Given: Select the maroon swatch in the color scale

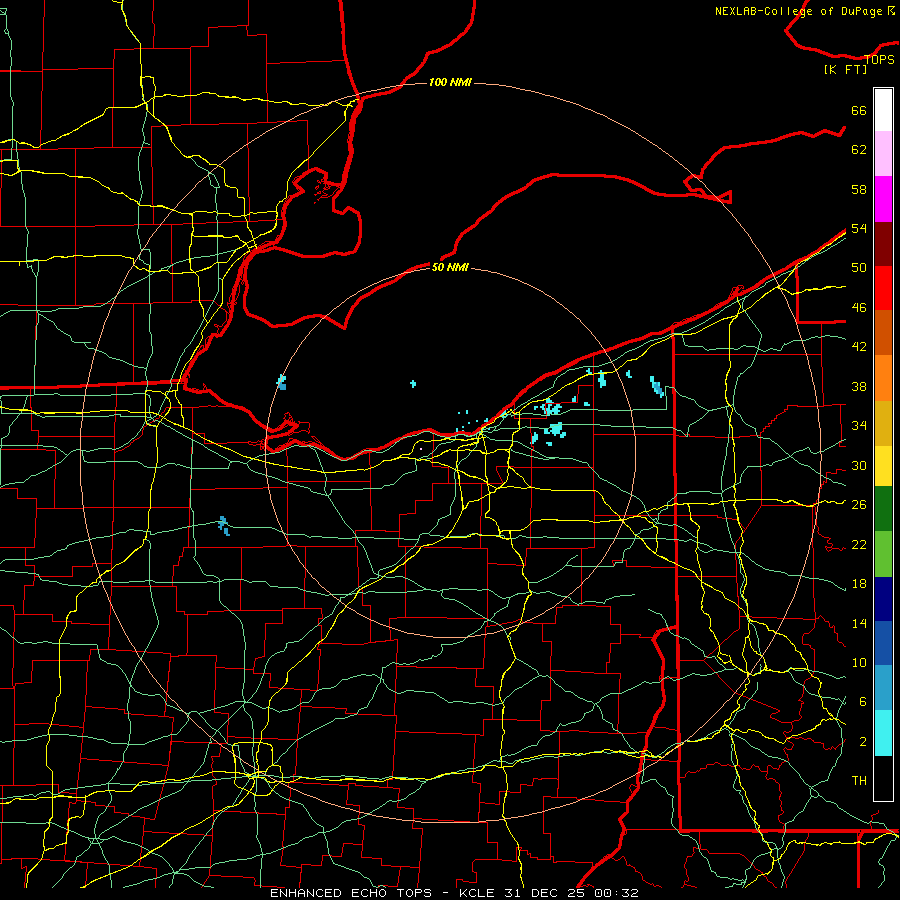Looking at the screenshot, I should click(883, 244).
